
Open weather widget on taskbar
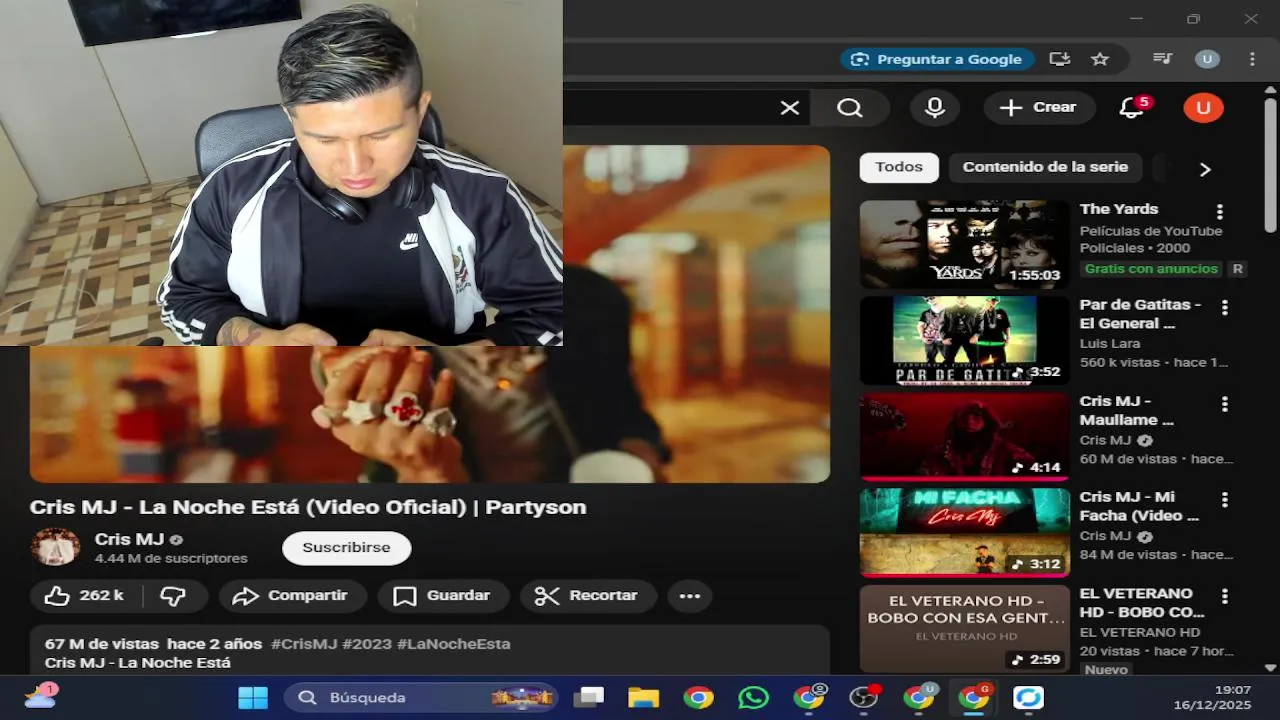click(40, 696)
